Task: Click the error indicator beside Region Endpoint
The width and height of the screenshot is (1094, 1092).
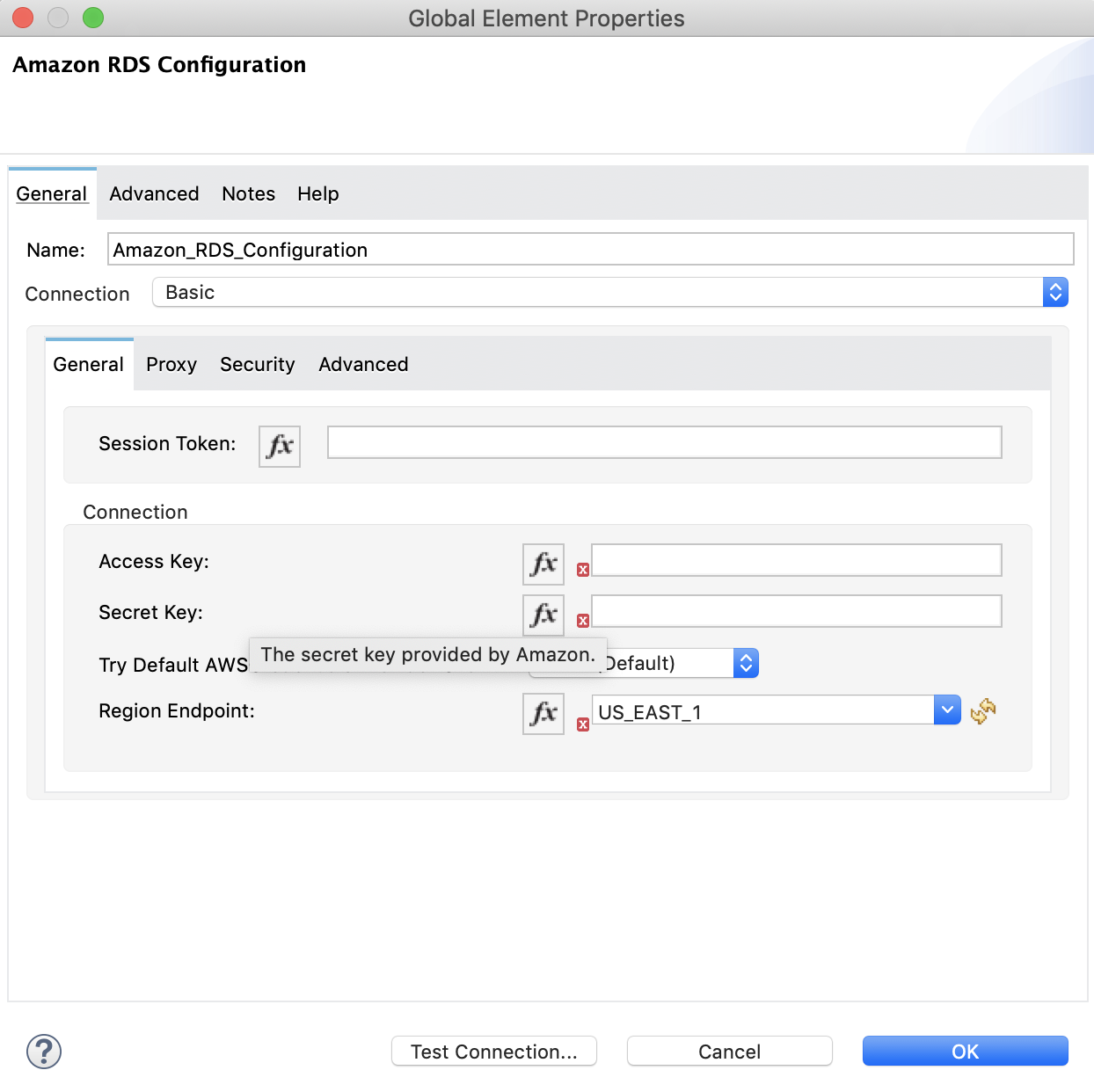Action: (582, 722)
